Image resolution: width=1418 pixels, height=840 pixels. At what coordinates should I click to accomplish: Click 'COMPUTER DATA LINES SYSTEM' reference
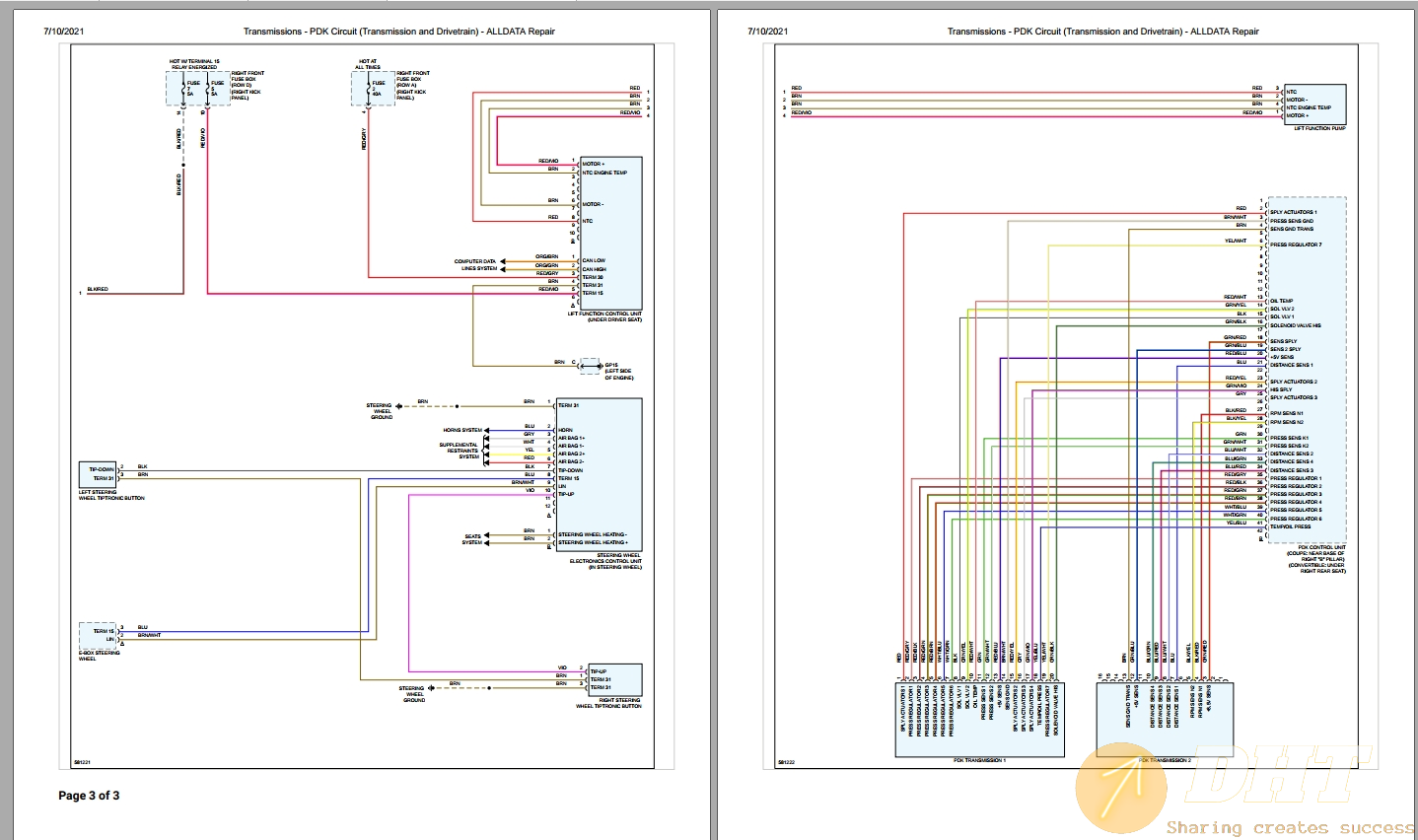475,265
